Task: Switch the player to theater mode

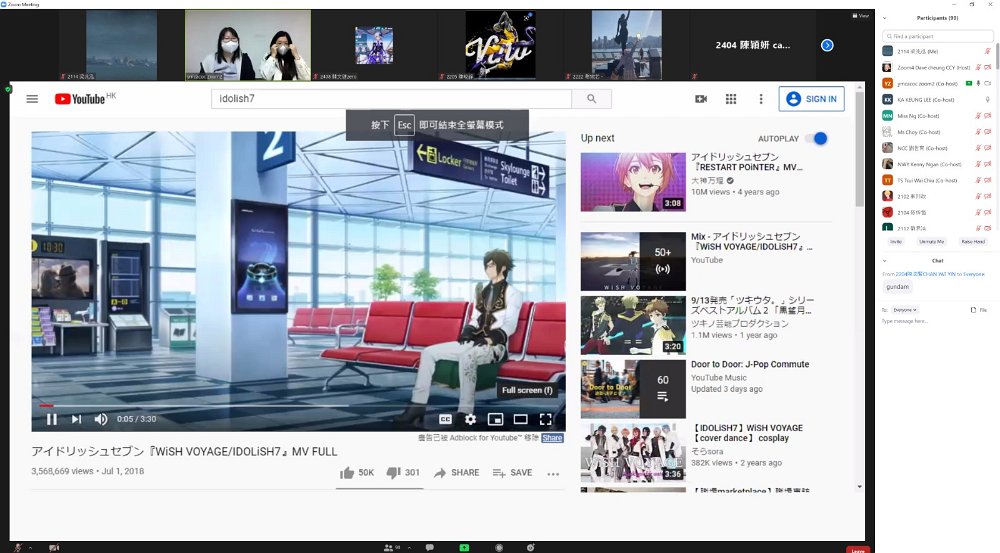Action: 520,419
